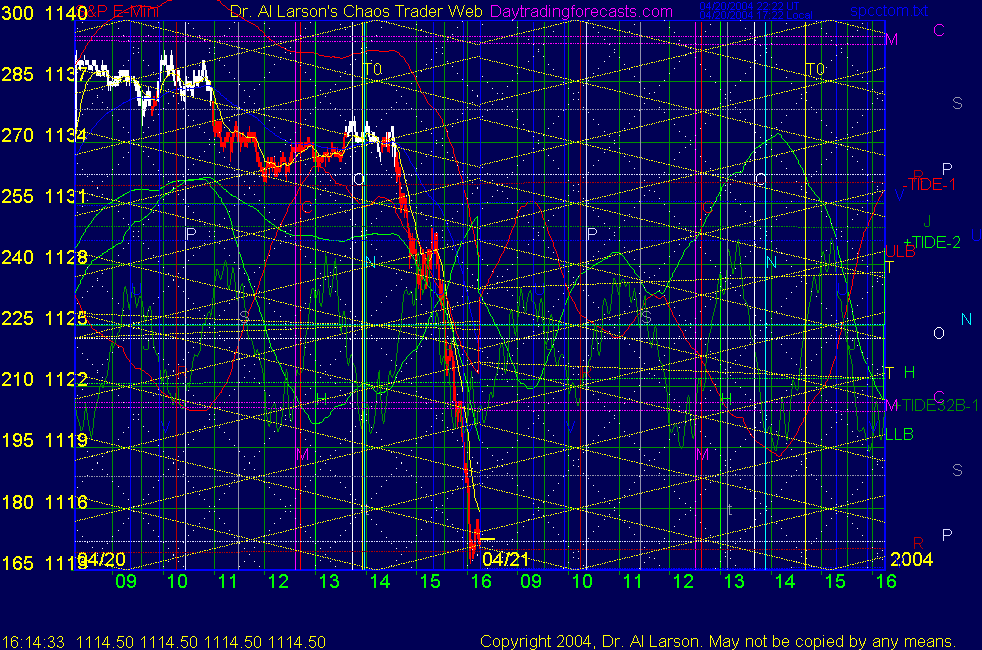
Task: Click the red "-TIDE-1" legend label
Action: tap(929, 185)
